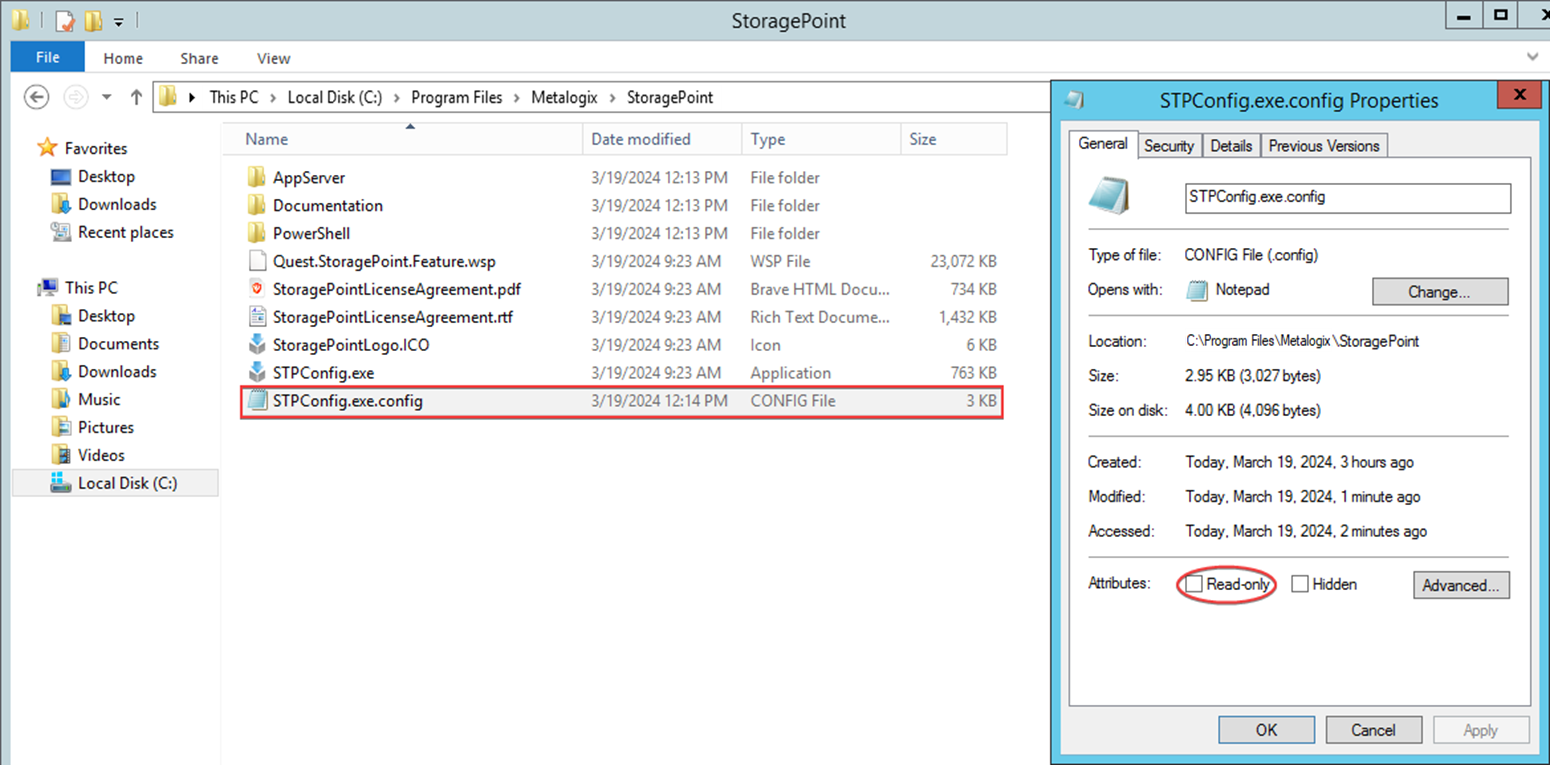
Task: Click the large file icon in Properties dialog
Action: [x=1109, y=197]
